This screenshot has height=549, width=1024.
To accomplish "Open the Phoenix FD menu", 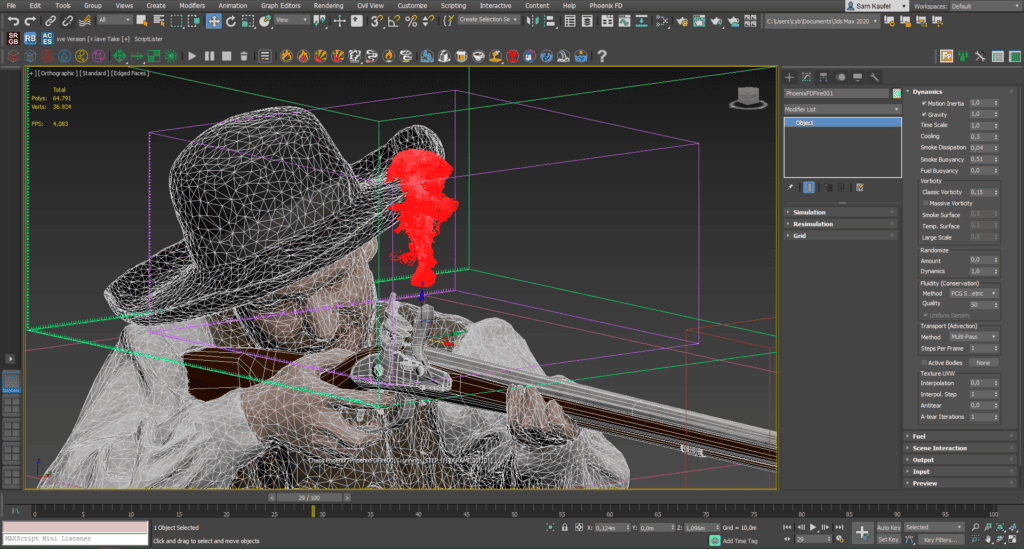I will [605, 5].
